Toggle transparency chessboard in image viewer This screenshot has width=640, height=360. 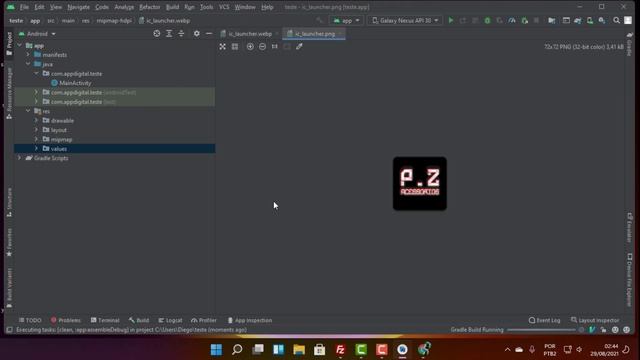[222, 47]
